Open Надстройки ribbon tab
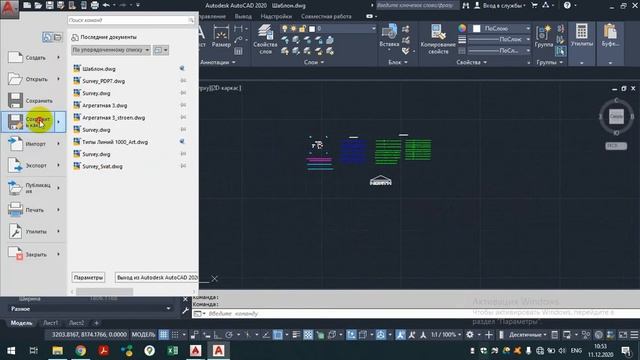The width and height of the screenshot is (640, 360). pyautogui.click(x=276, y=16)
